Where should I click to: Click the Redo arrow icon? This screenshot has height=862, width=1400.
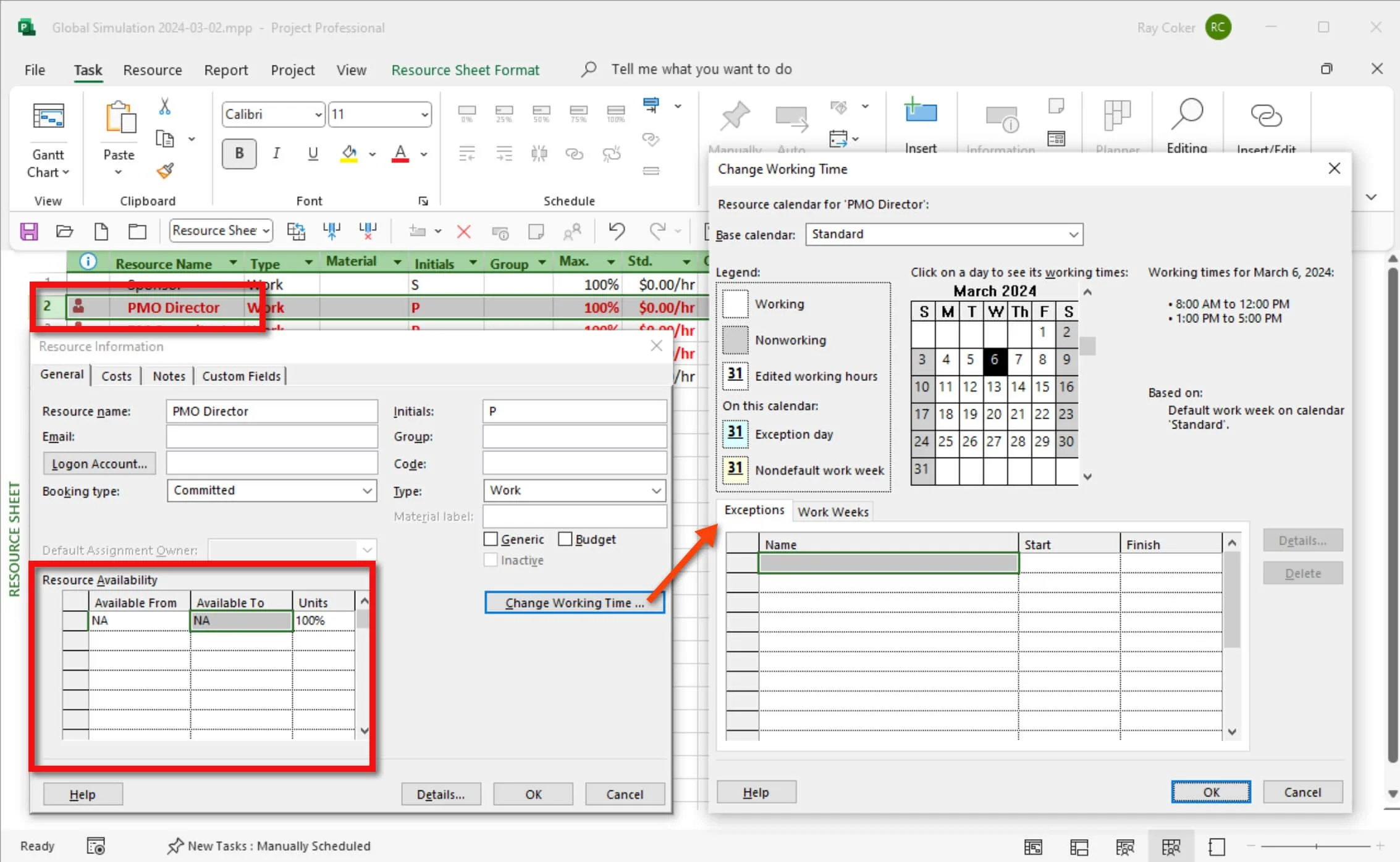[657, 232]
